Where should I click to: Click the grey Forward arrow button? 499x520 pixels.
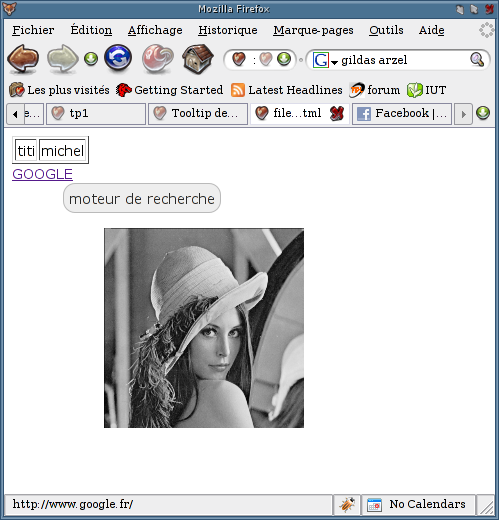[62, 59]
